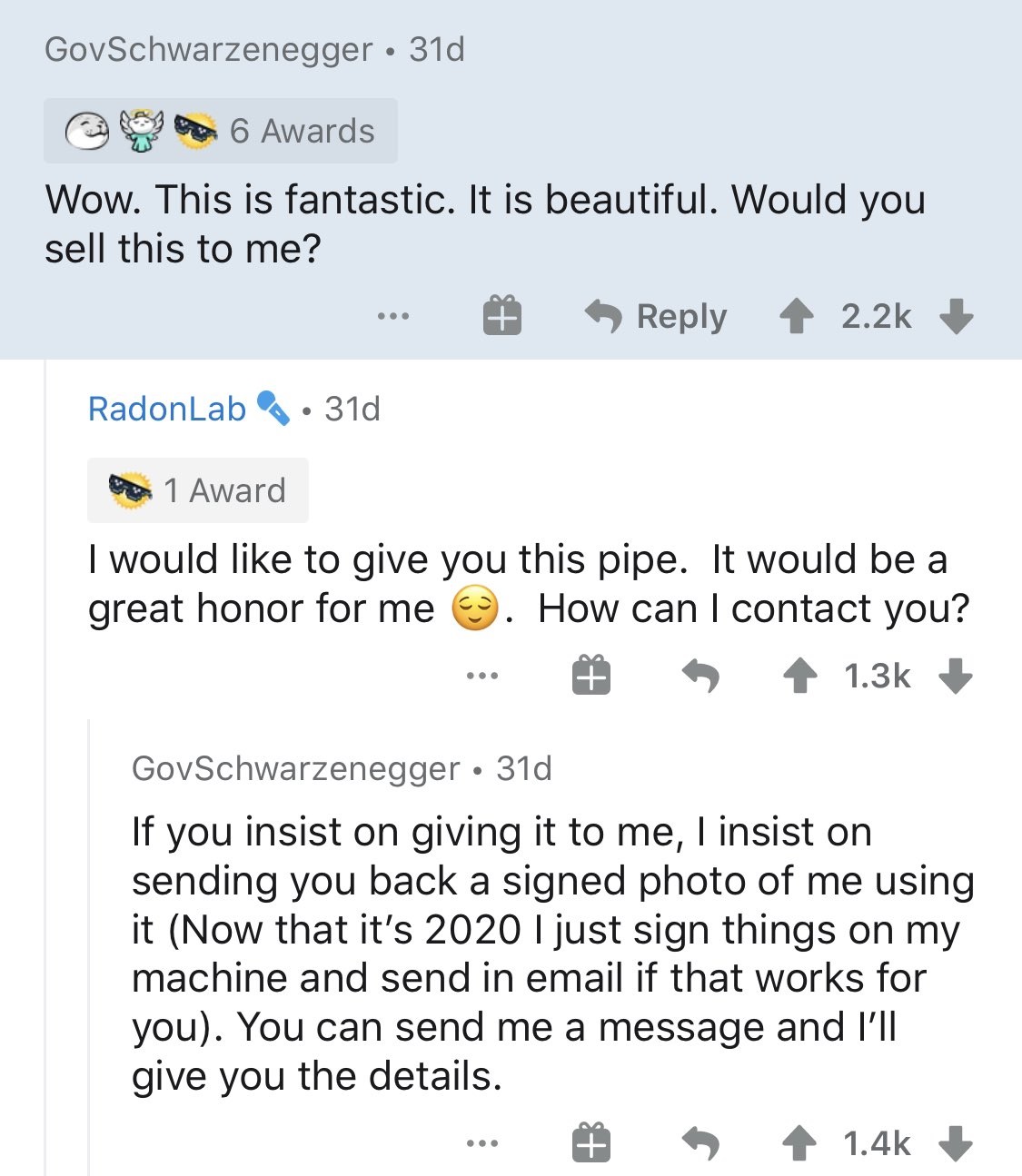Give award to the top comment

click(x=501, y=316)
